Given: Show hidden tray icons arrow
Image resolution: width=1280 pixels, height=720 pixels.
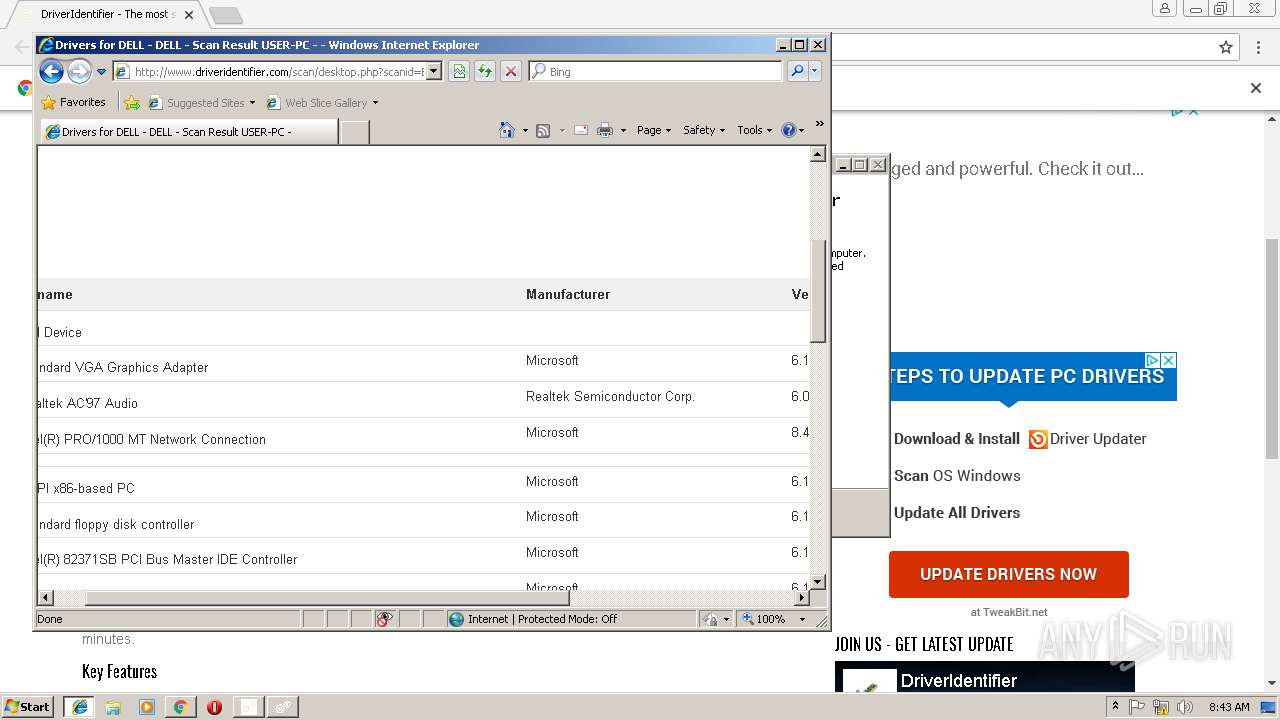Looking at the screenshot, I should coord(1116,706).
